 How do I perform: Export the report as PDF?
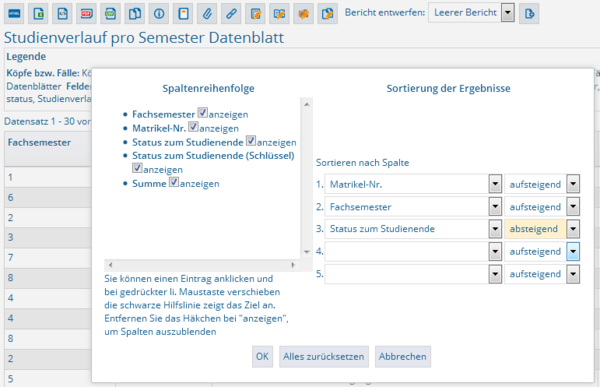click(x=86, y=14)
